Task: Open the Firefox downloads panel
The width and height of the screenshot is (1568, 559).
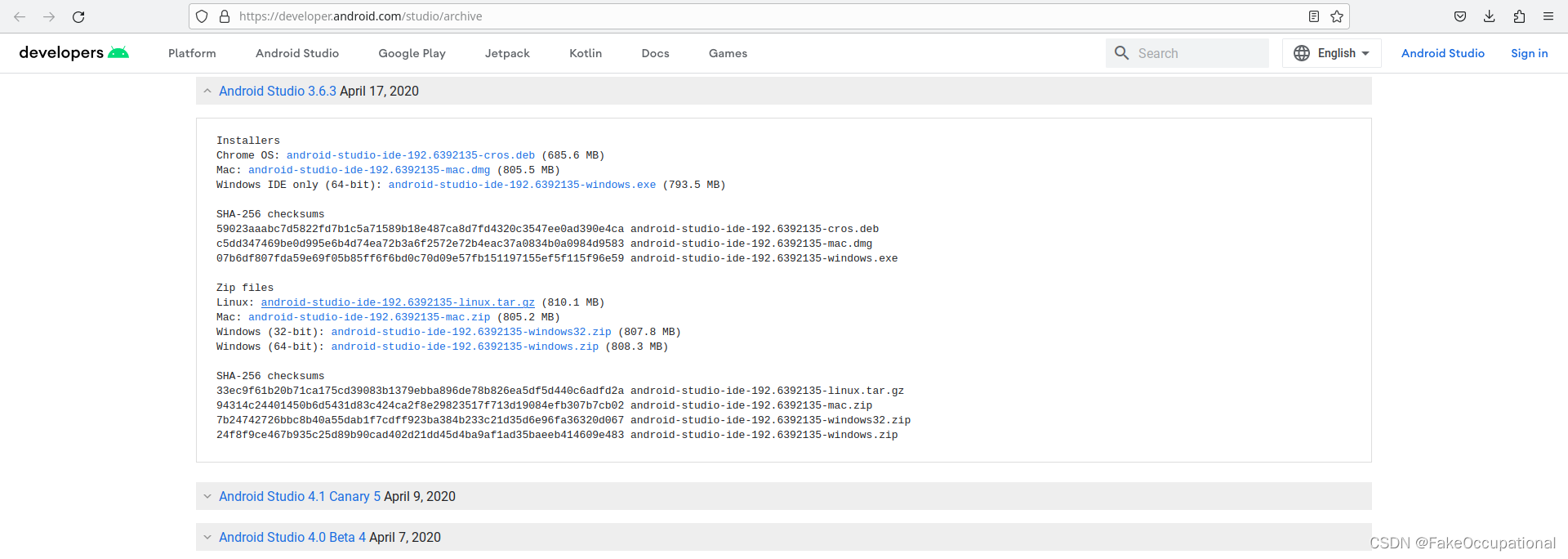Action: (x=1490, y=16)
